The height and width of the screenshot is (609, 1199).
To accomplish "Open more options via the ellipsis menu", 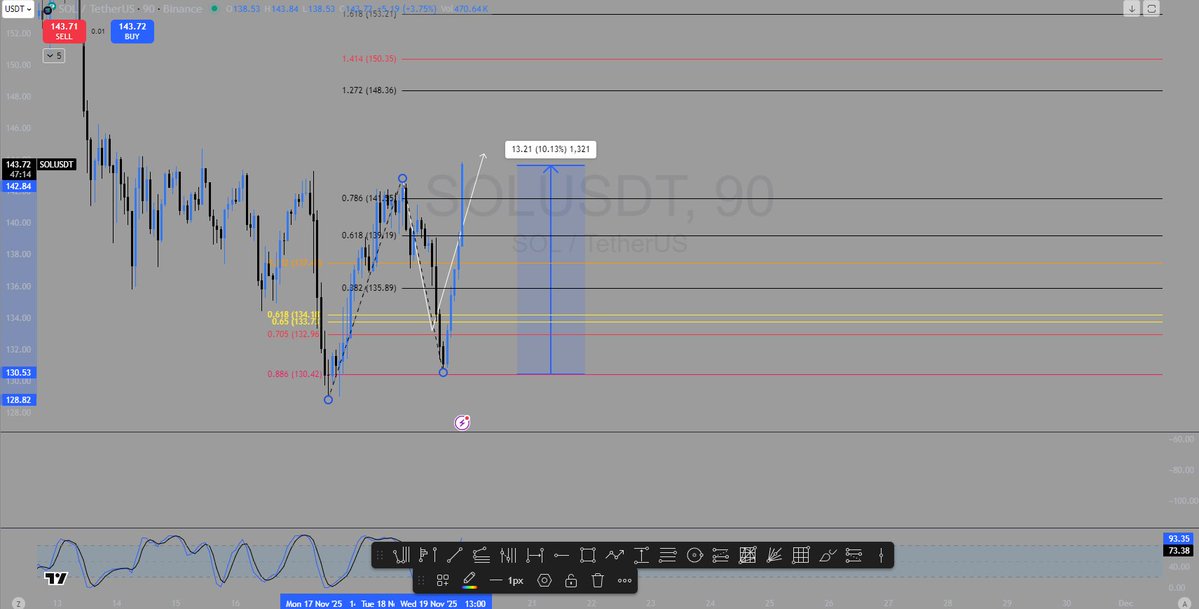I will point(625,580).
